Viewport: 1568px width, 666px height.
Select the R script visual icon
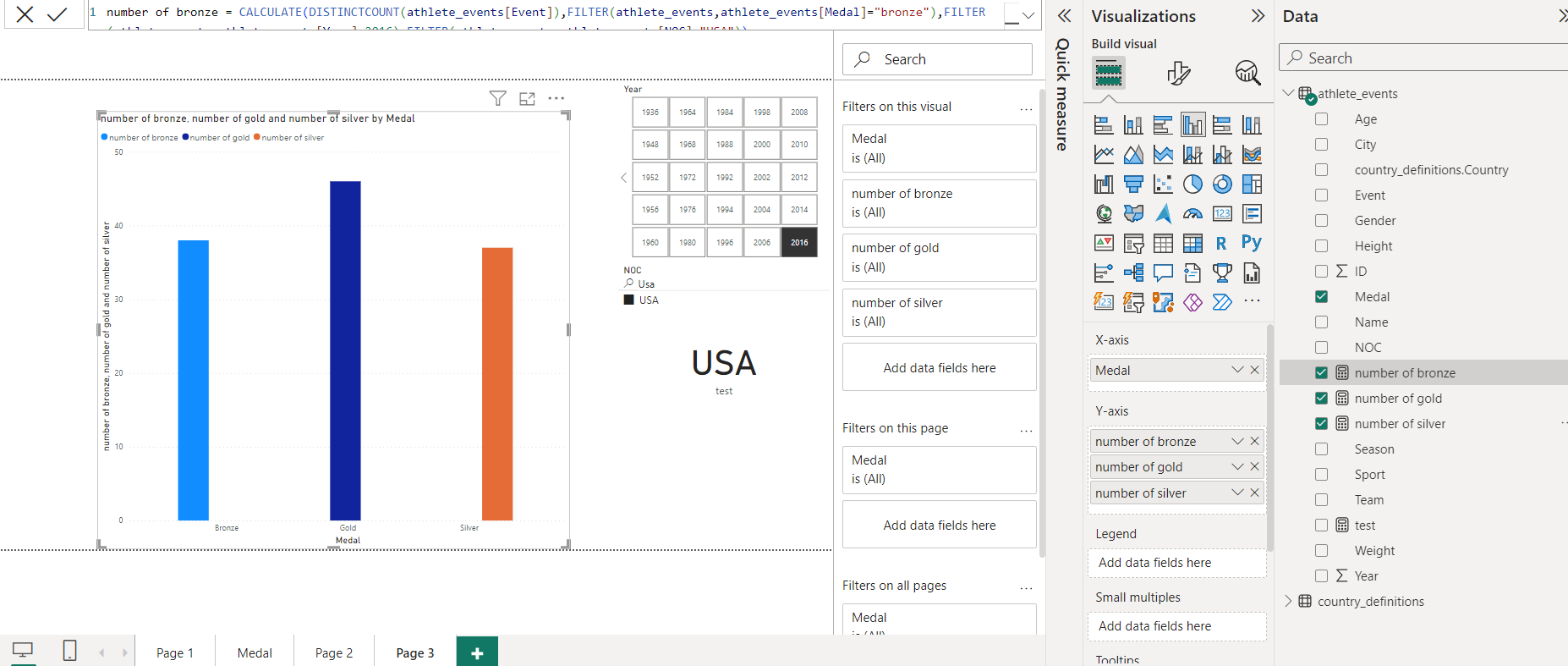(1221, 243)
